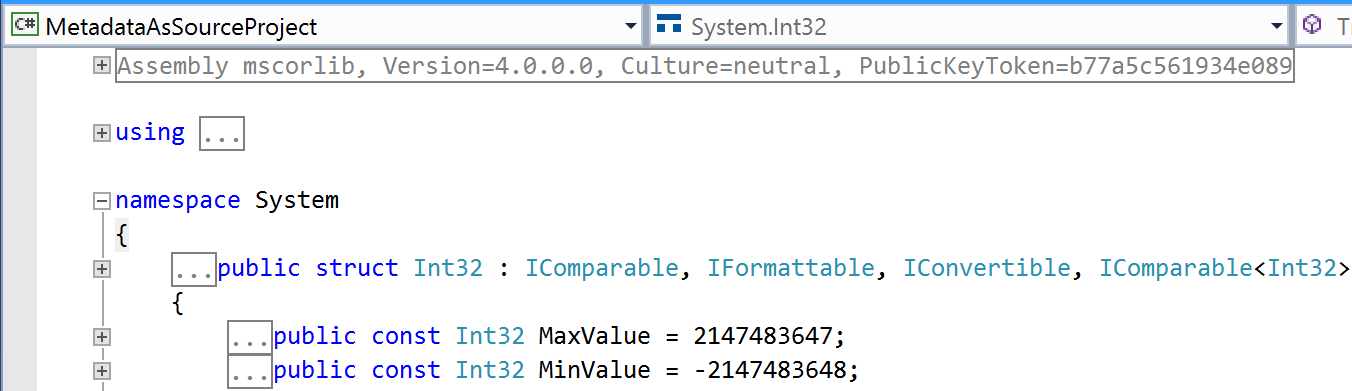Expand outlining for Int32 struct declaration
Image resolution: width=1352 pixels, height=391 pixels.
click(x=100, y=268)
